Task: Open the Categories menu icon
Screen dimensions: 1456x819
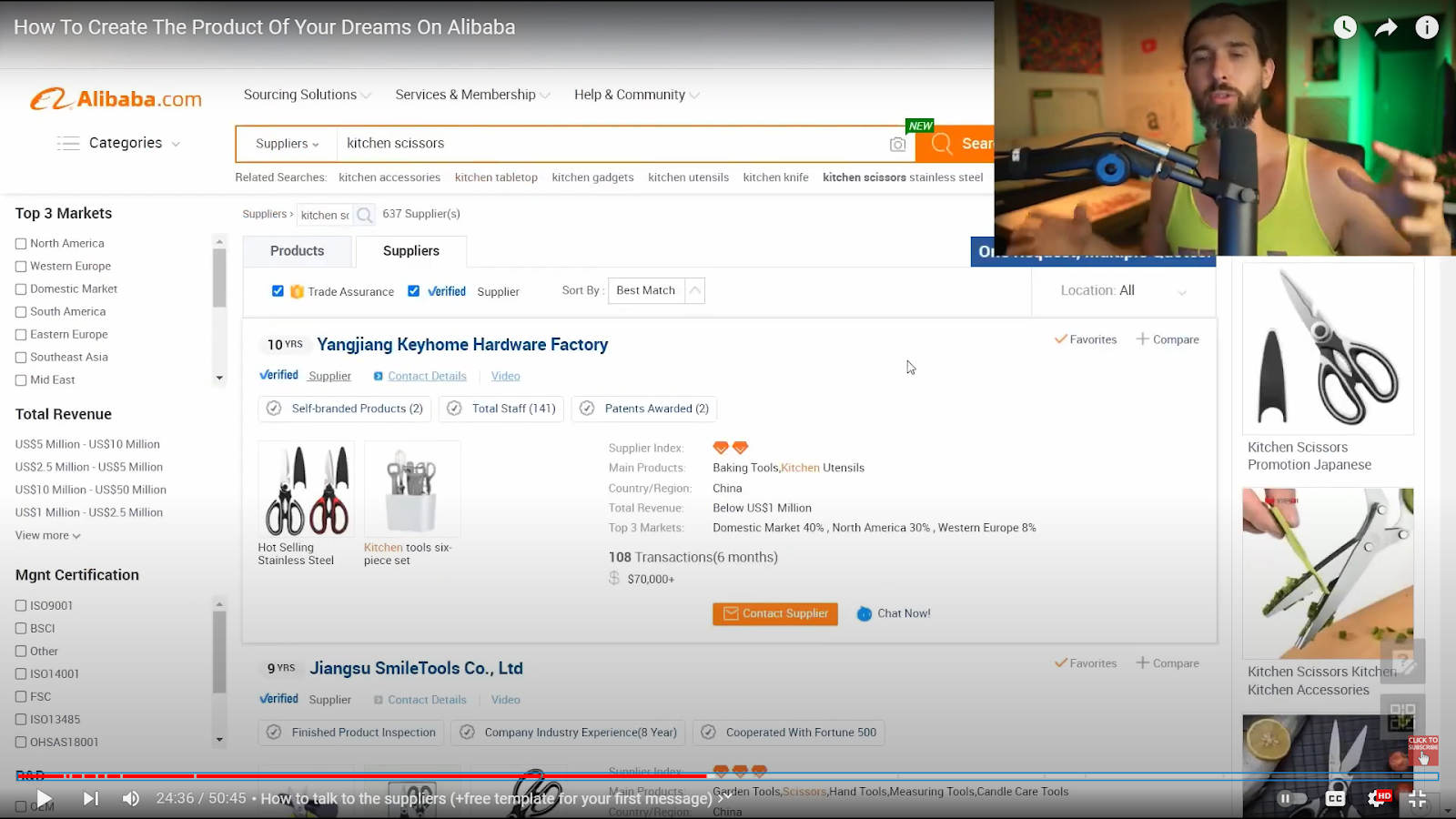Action: (68, 143)
